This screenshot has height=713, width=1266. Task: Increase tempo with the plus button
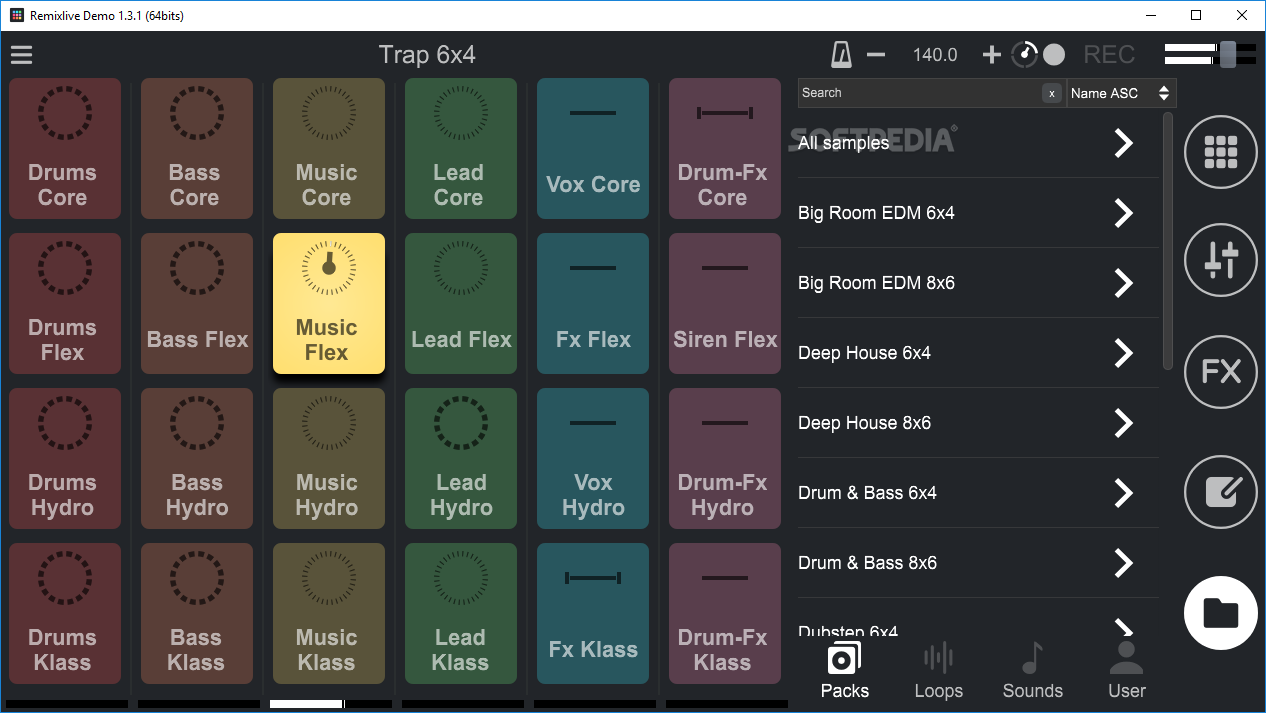[x=992, y=55]
